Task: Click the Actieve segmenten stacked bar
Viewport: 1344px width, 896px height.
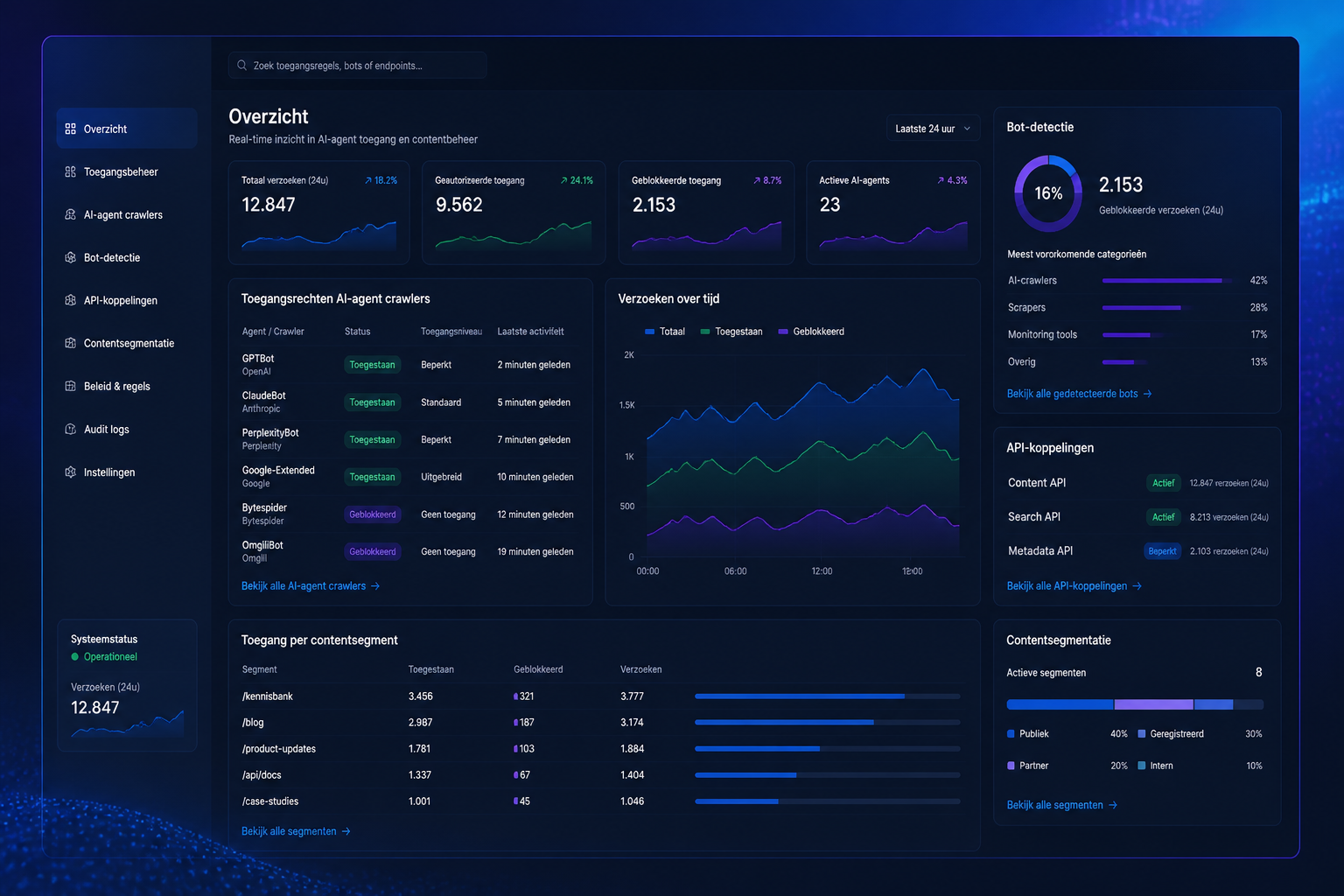Action: (1135, 704)
